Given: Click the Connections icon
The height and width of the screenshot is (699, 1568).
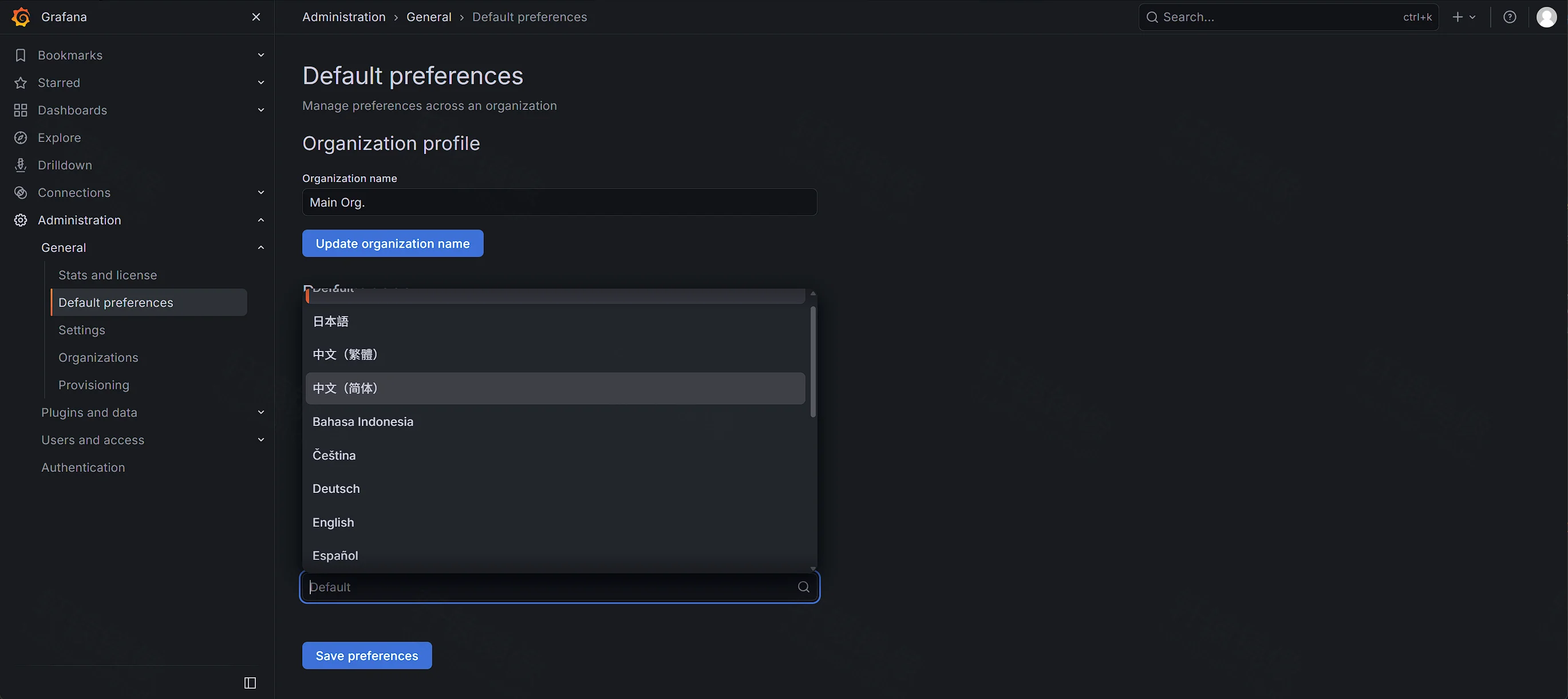Looking at the screenshot, I should [21, 192].
